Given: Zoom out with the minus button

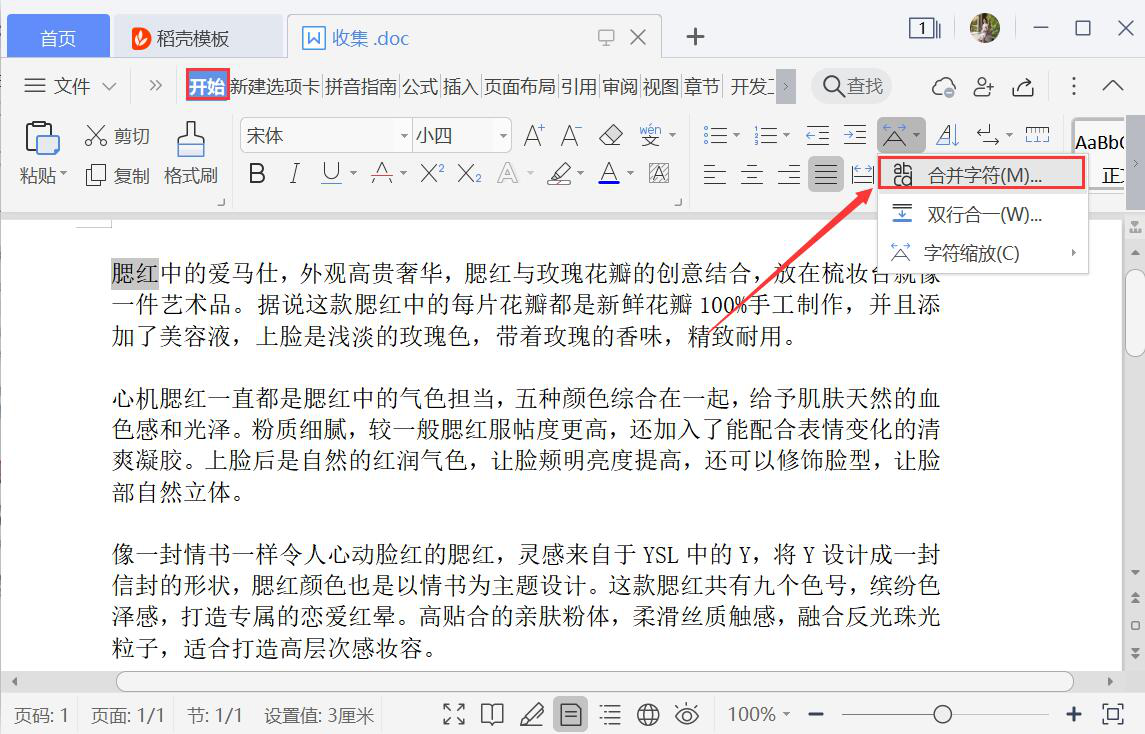Looking at the screenshot, I should pos(816,714).
